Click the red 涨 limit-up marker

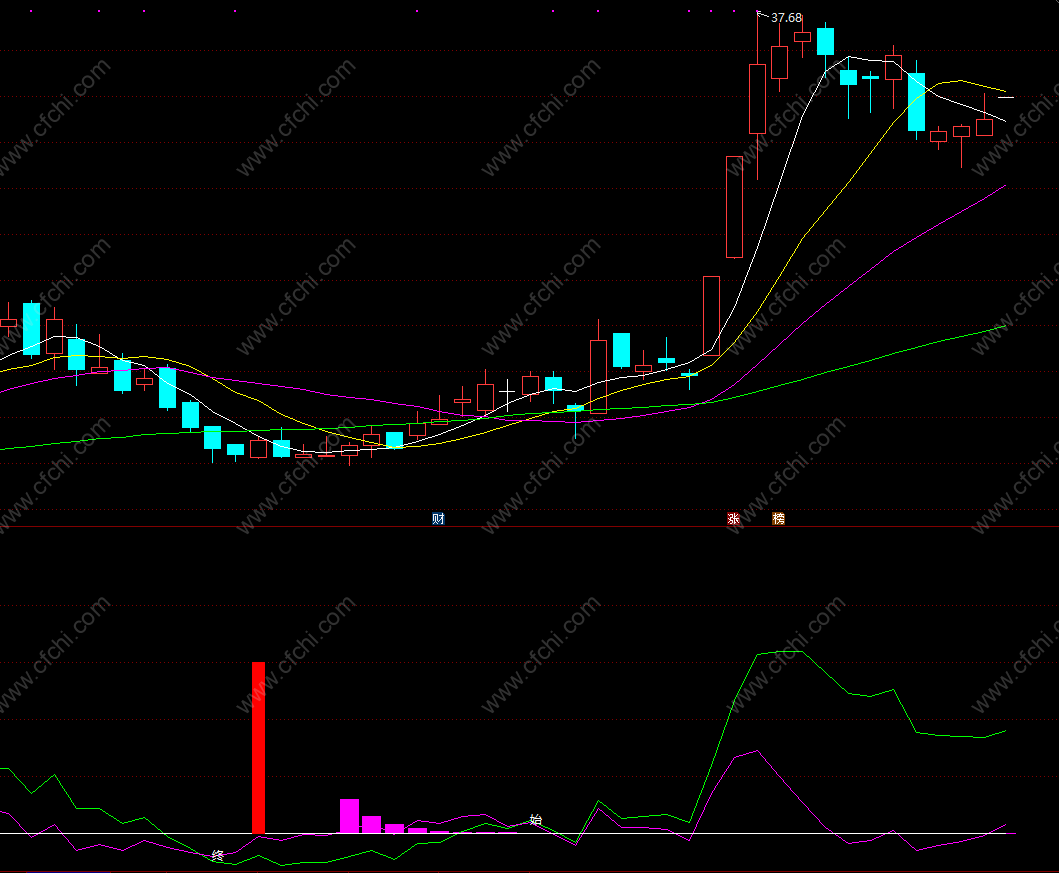(x=733, y=519)
